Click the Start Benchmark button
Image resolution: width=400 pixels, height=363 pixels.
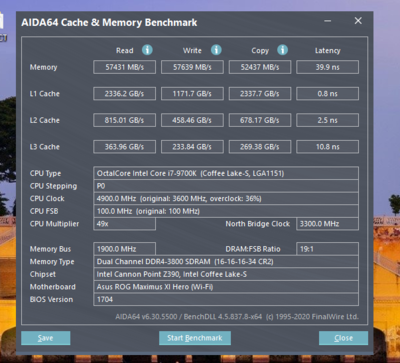click(195, 338)
